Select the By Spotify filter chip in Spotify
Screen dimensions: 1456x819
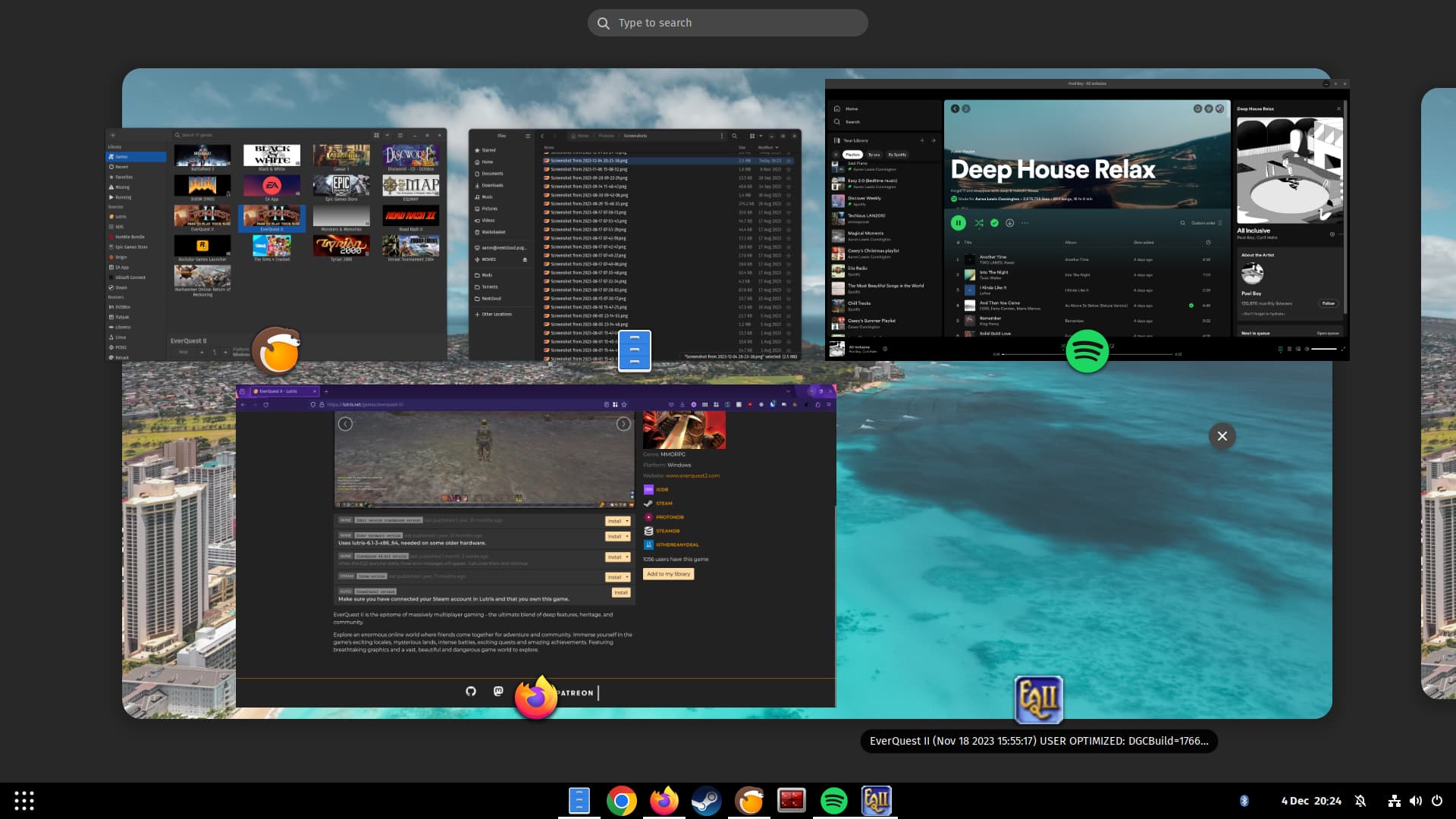897,155
